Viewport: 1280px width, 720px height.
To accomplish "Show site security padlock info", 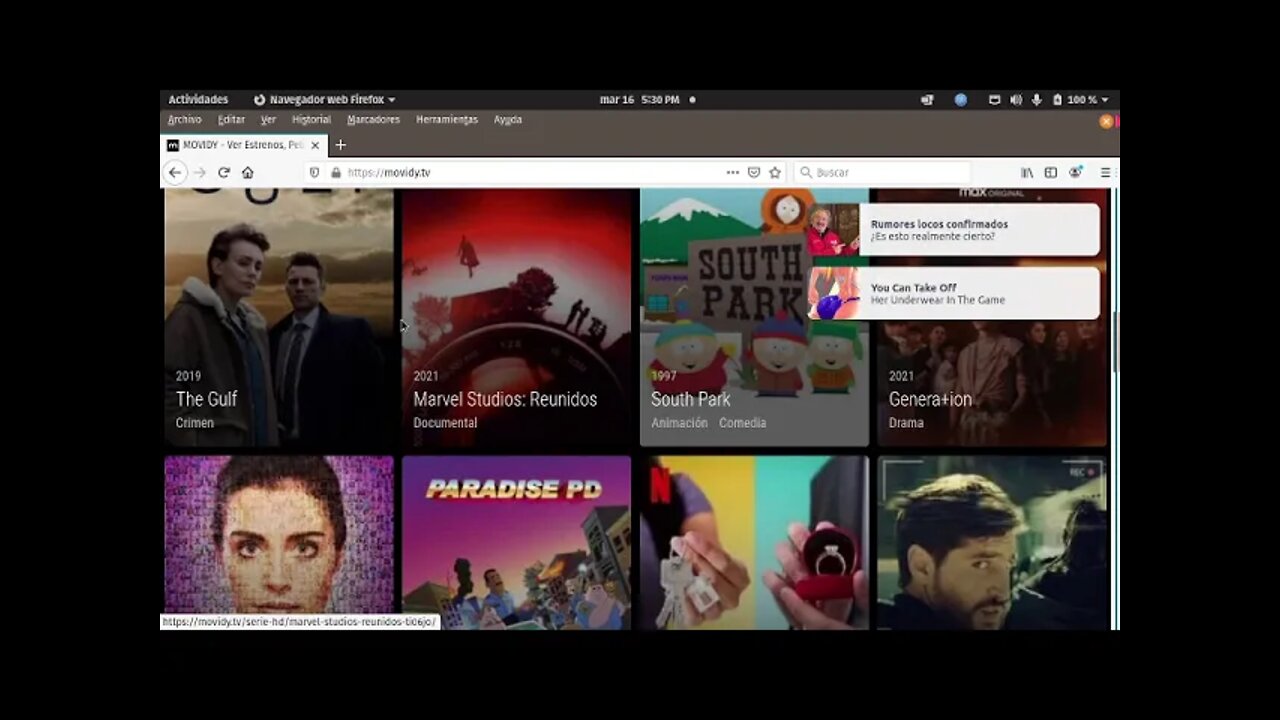I will [x=335, y=172].
